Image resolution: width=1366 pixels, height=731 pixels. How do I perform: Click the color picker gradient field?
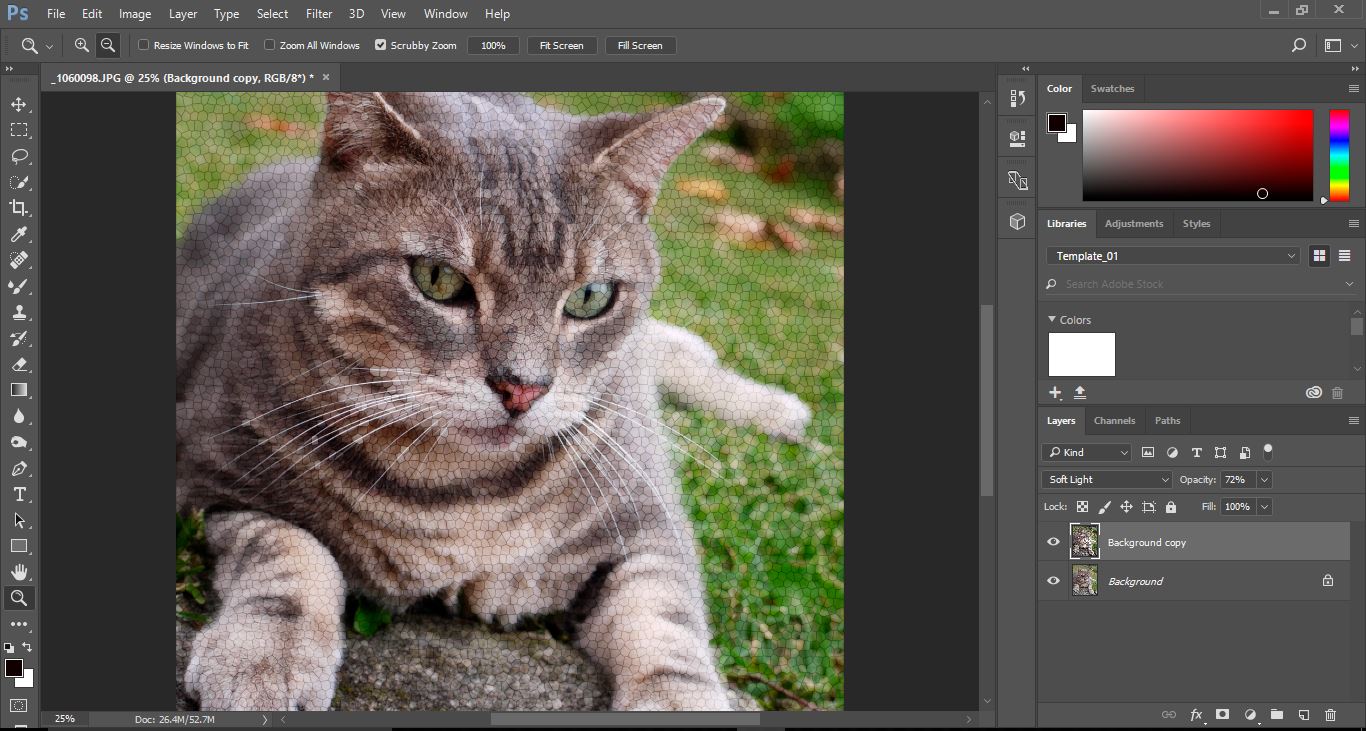1197,155
